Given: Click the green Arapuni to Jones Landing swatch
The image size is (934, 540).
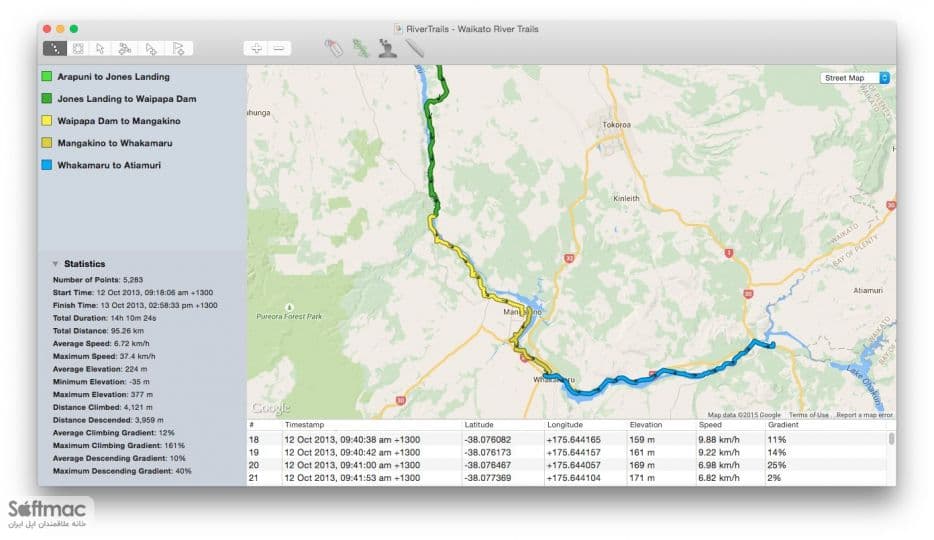Looking at the screenshot, I should point(46,76).
